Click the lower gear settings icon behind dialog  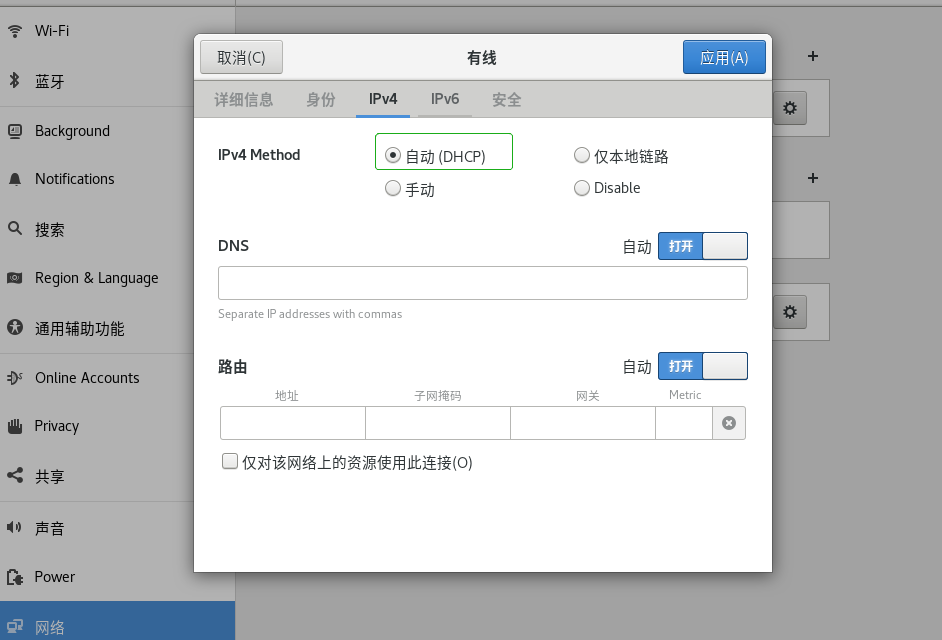(x=789, y=312)
